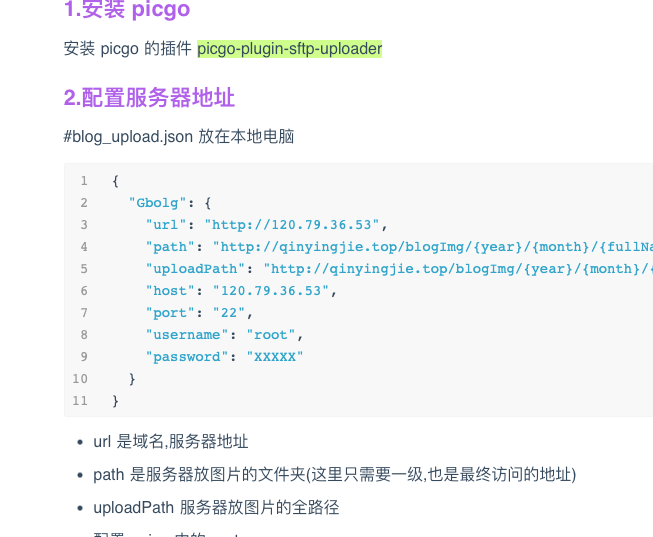Click the bullet "url 是域名,服务器地址"
This screenshot has width=653, height=537.
pos(170,441)
